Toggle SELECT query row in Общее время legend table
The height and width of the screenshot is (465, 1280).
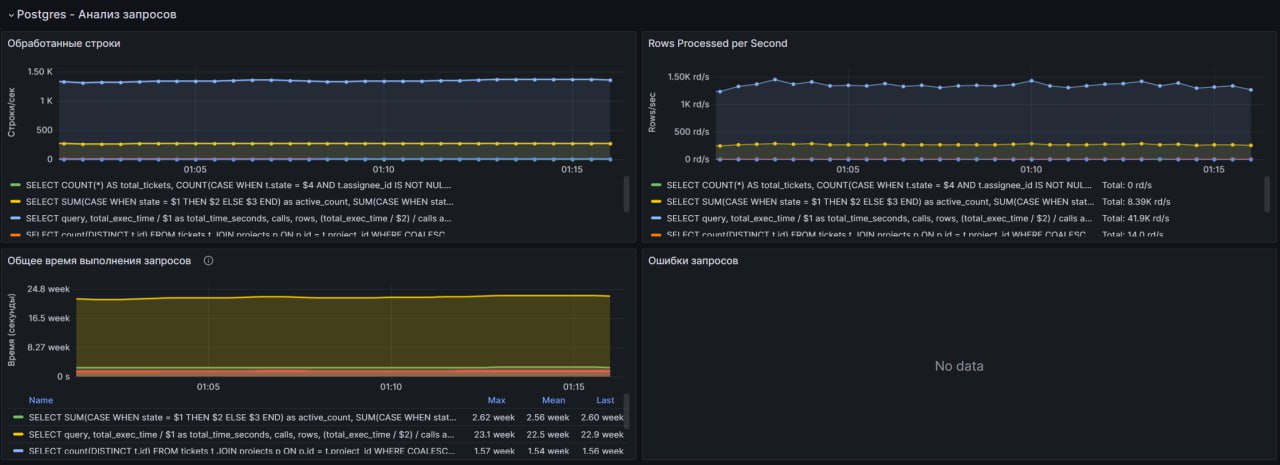point(240,434)
